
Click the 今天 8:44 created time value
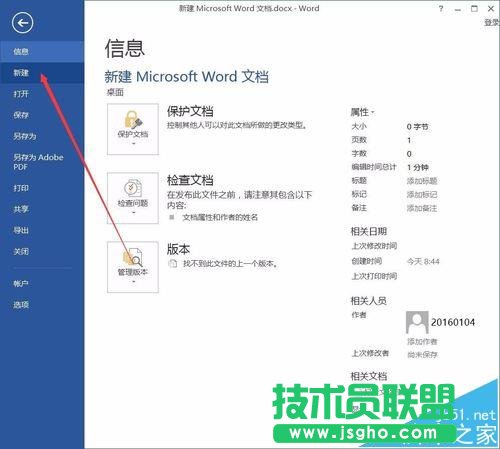click(x=423, y=262)
